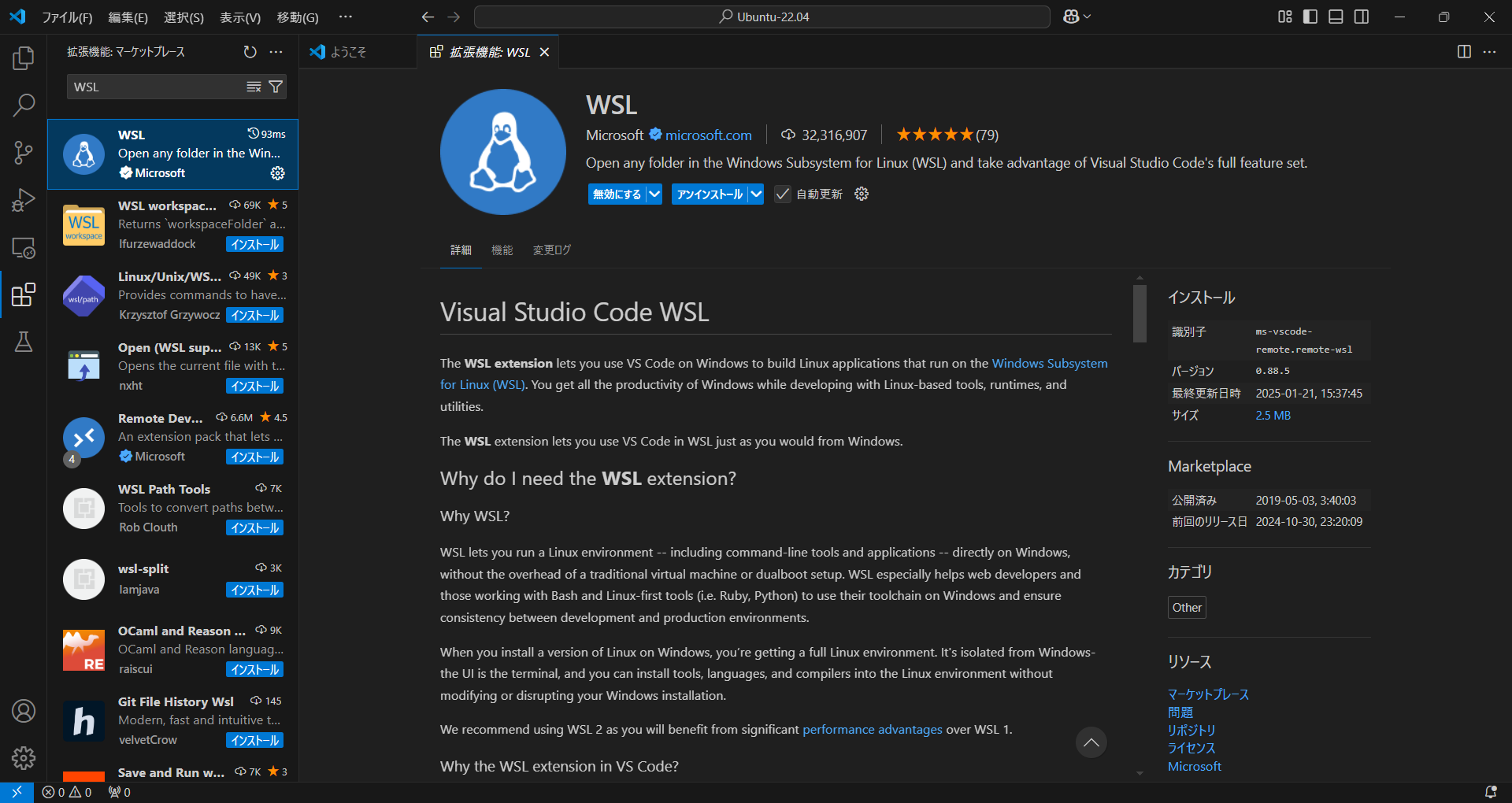
Task: Open the Edit (編集) menu
Action: [128, 17]
